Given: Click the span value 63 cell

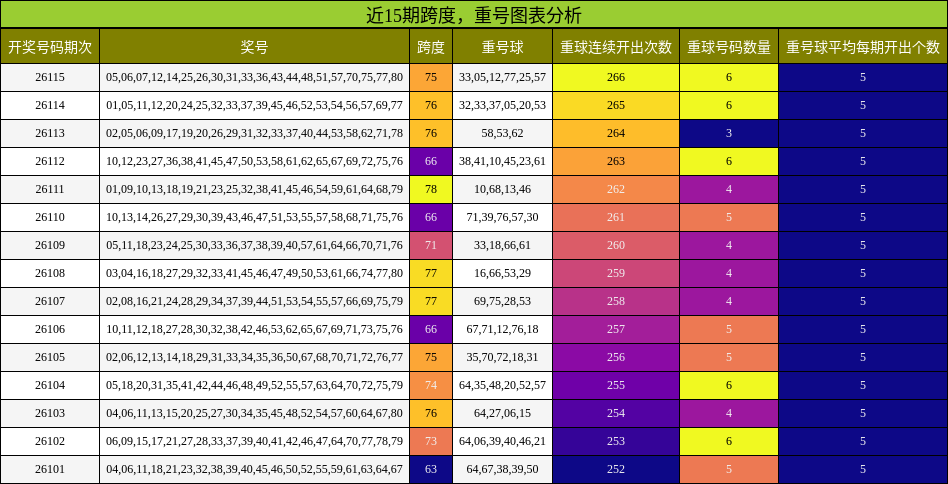Looking at the screenshot, I should [431, 469].
